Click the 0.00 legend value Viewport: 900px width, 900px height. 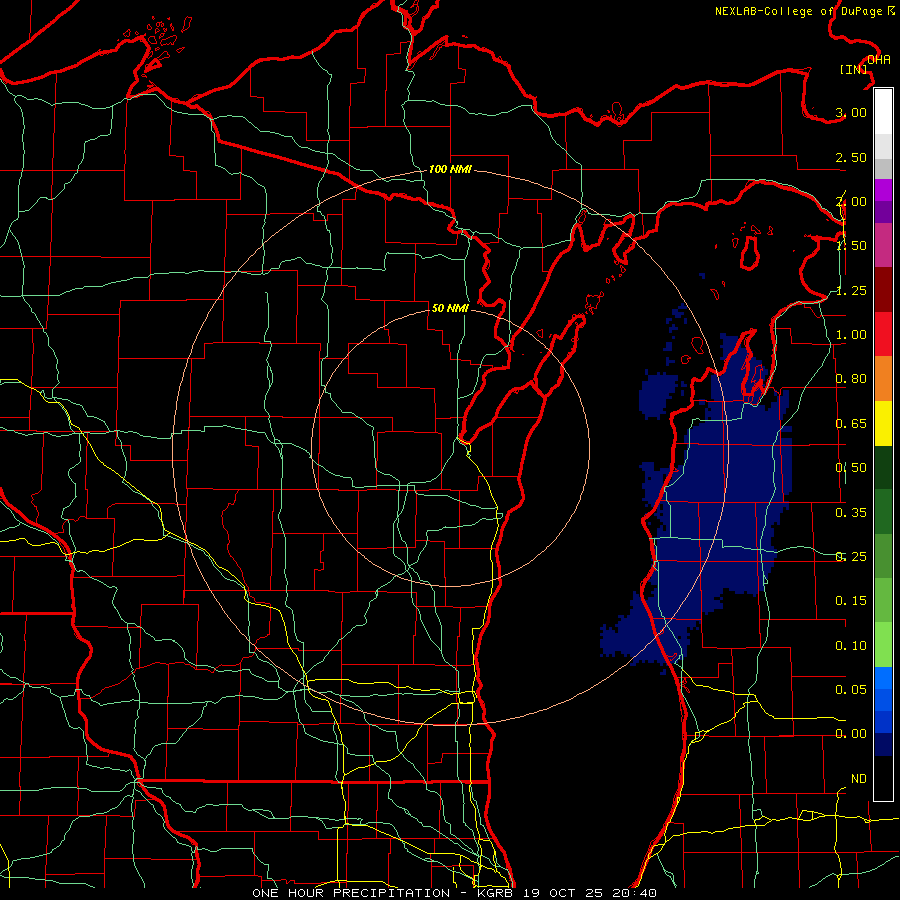point(851,734)
